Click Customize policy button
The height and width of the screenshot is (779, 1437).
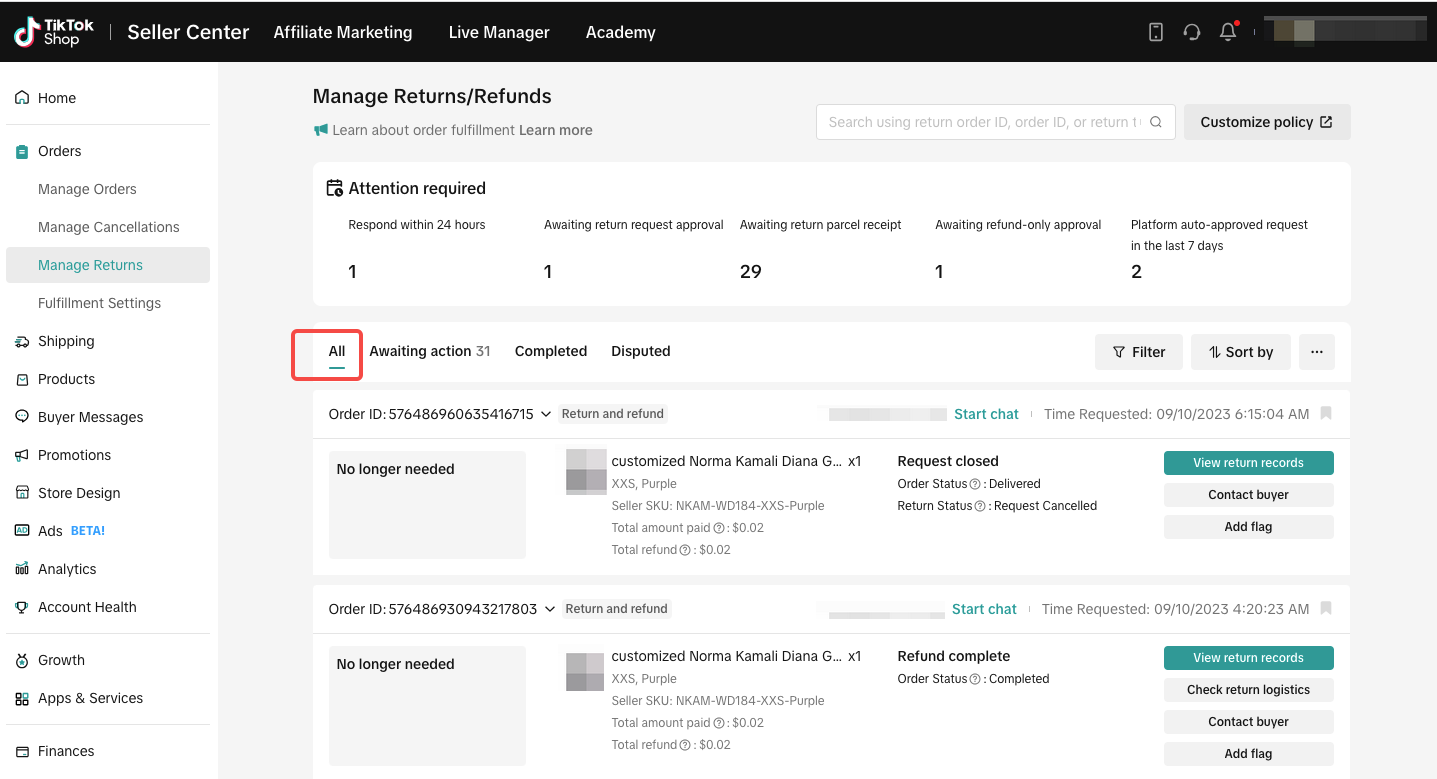pos(1266,122)
